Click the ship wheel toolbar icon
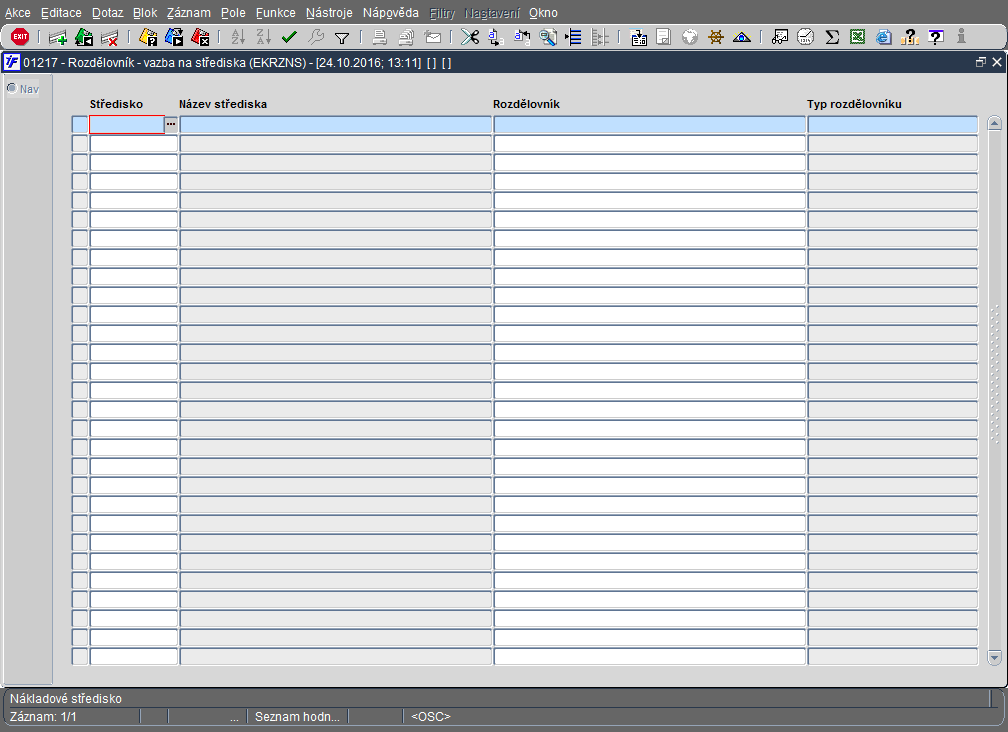1008x732 pixels. click(716, 37)
